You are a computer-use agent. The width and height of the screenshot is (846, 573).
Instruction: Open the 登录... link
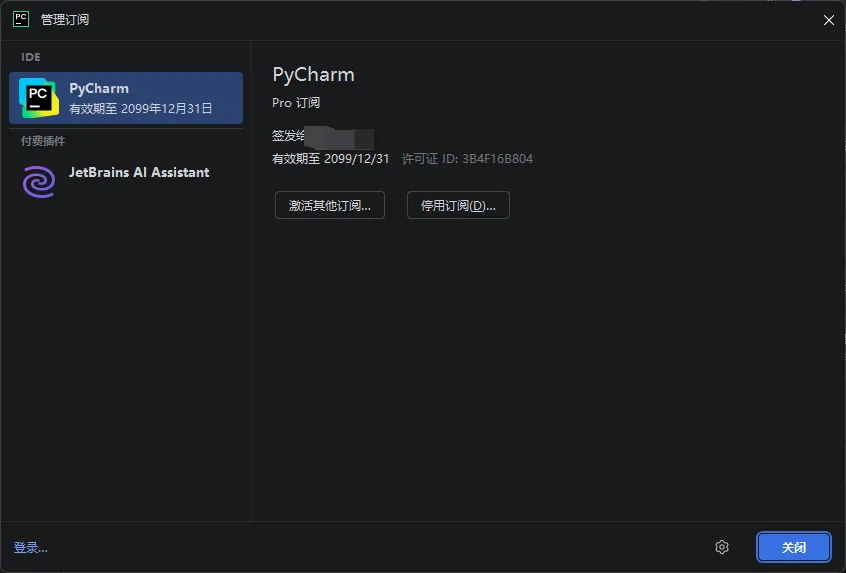pyautogui.click(x=31, y=548)
